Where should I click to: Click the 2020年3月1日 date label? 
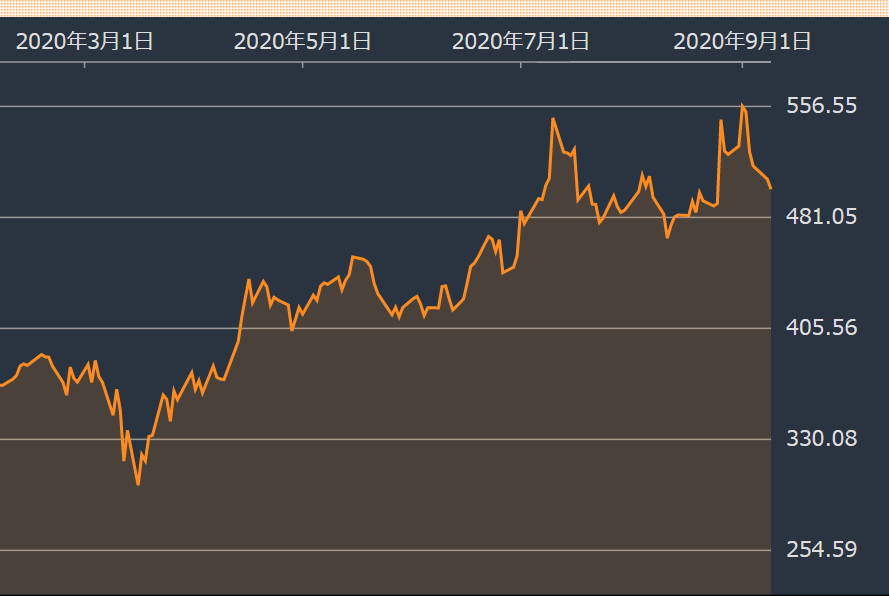point(85,41)
